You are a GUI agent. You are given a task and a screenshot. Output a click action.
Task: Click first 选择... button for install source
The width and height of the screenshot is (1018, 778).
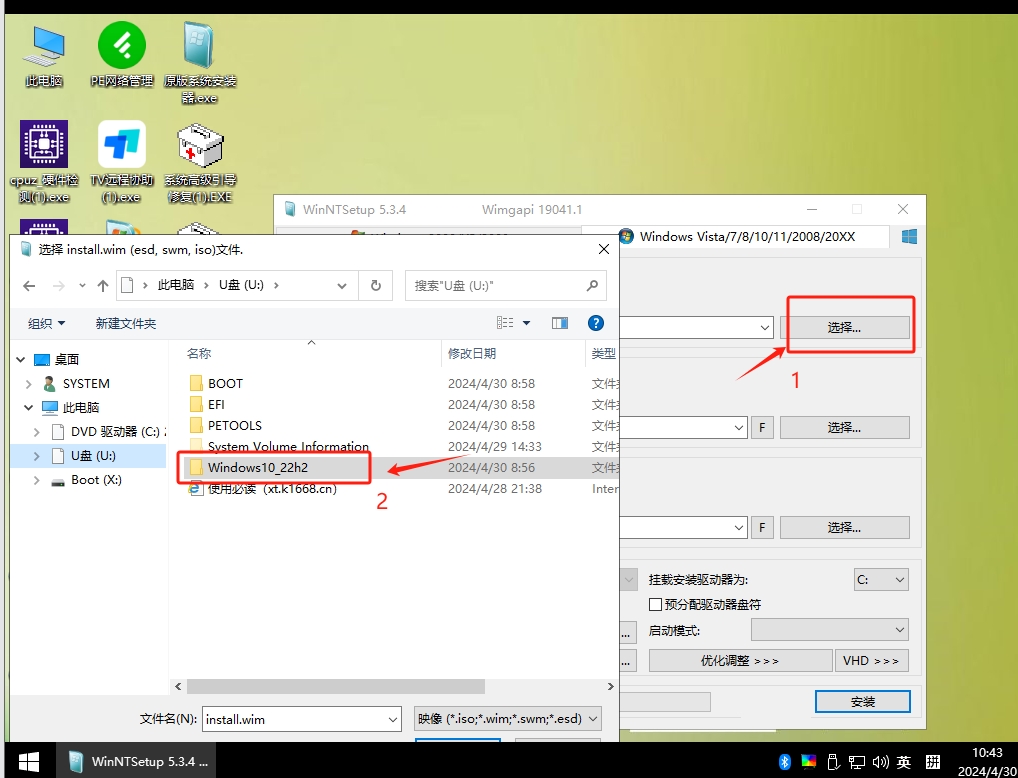[x=845, y=328]
